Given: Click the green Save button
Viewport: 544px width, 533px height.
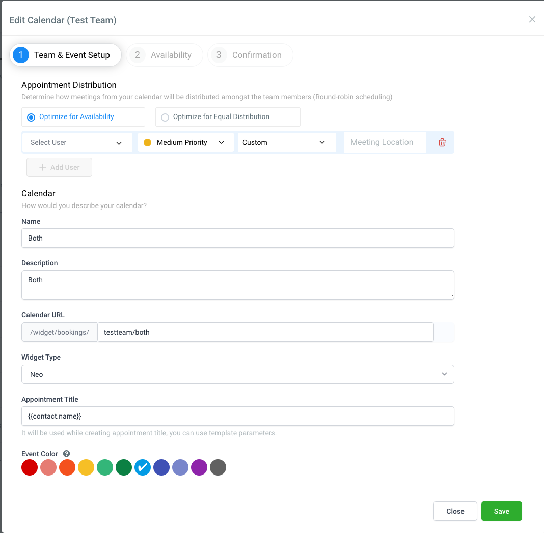Looking at the screenshot, I should click(x=501, y=511).
